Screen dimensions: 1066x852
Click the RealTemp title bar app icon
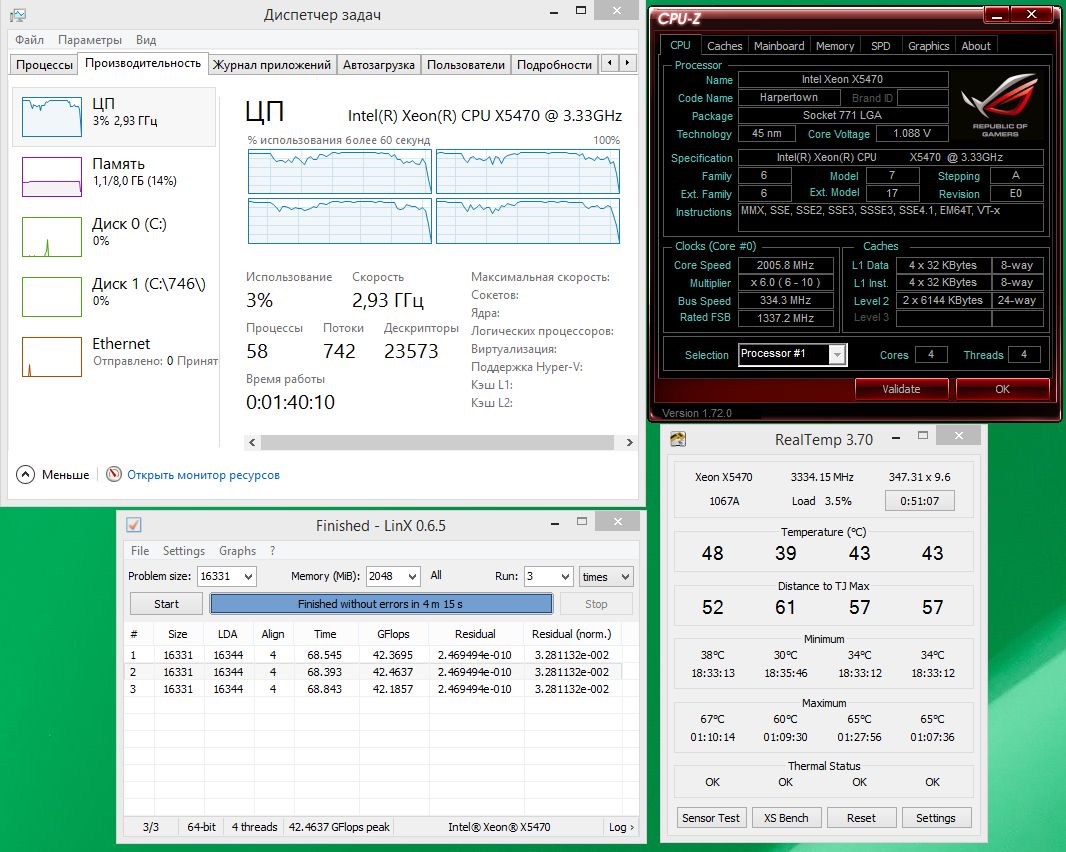coord(678,439)
